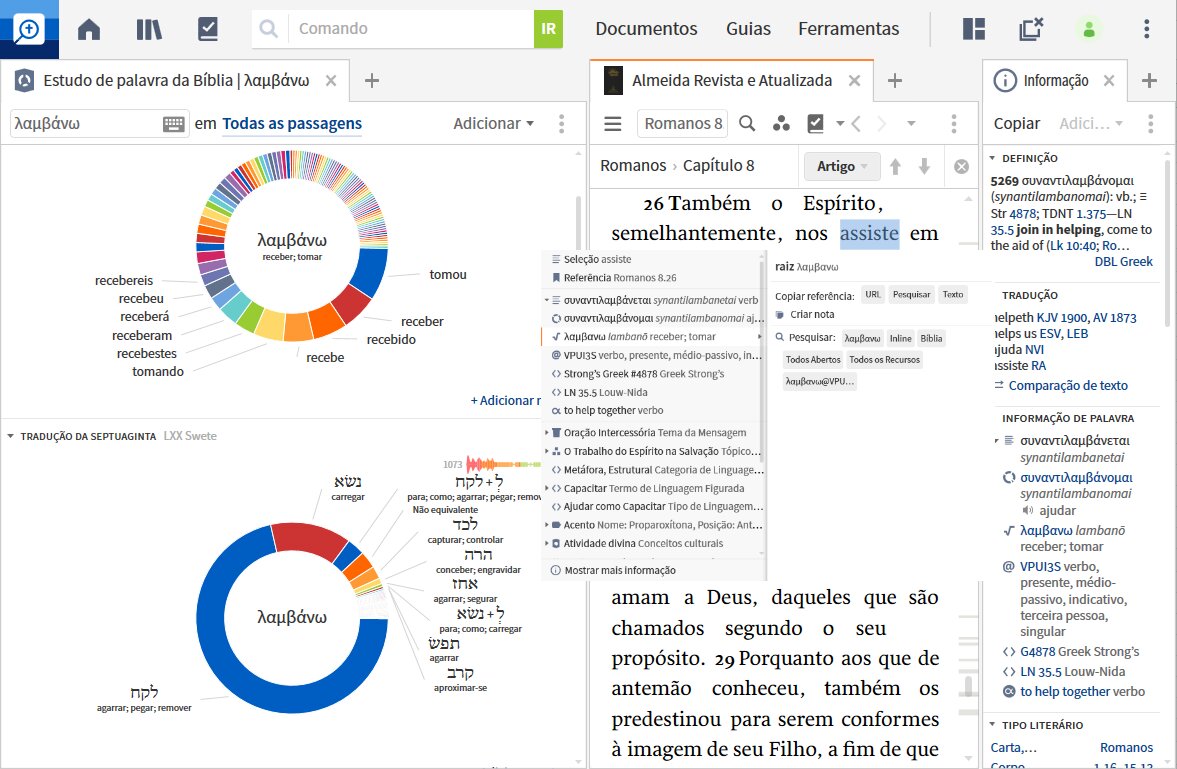Add new tab beside the word study tab
The width and height of the screenshot is (1177, 769).
point(372,80)
